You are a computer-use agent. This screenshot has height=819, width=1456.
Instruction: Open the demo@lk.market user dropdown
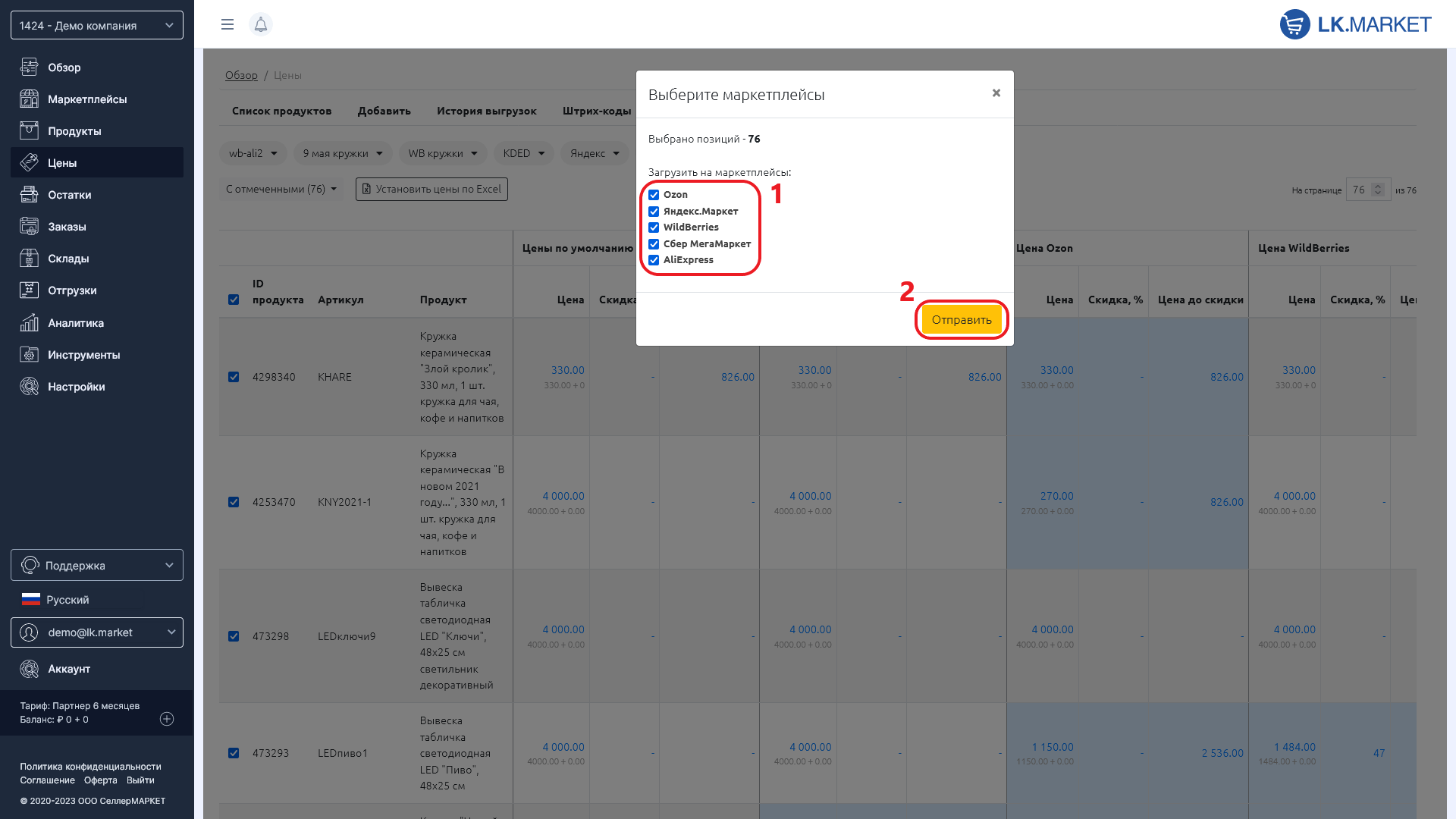coord(97,632)
